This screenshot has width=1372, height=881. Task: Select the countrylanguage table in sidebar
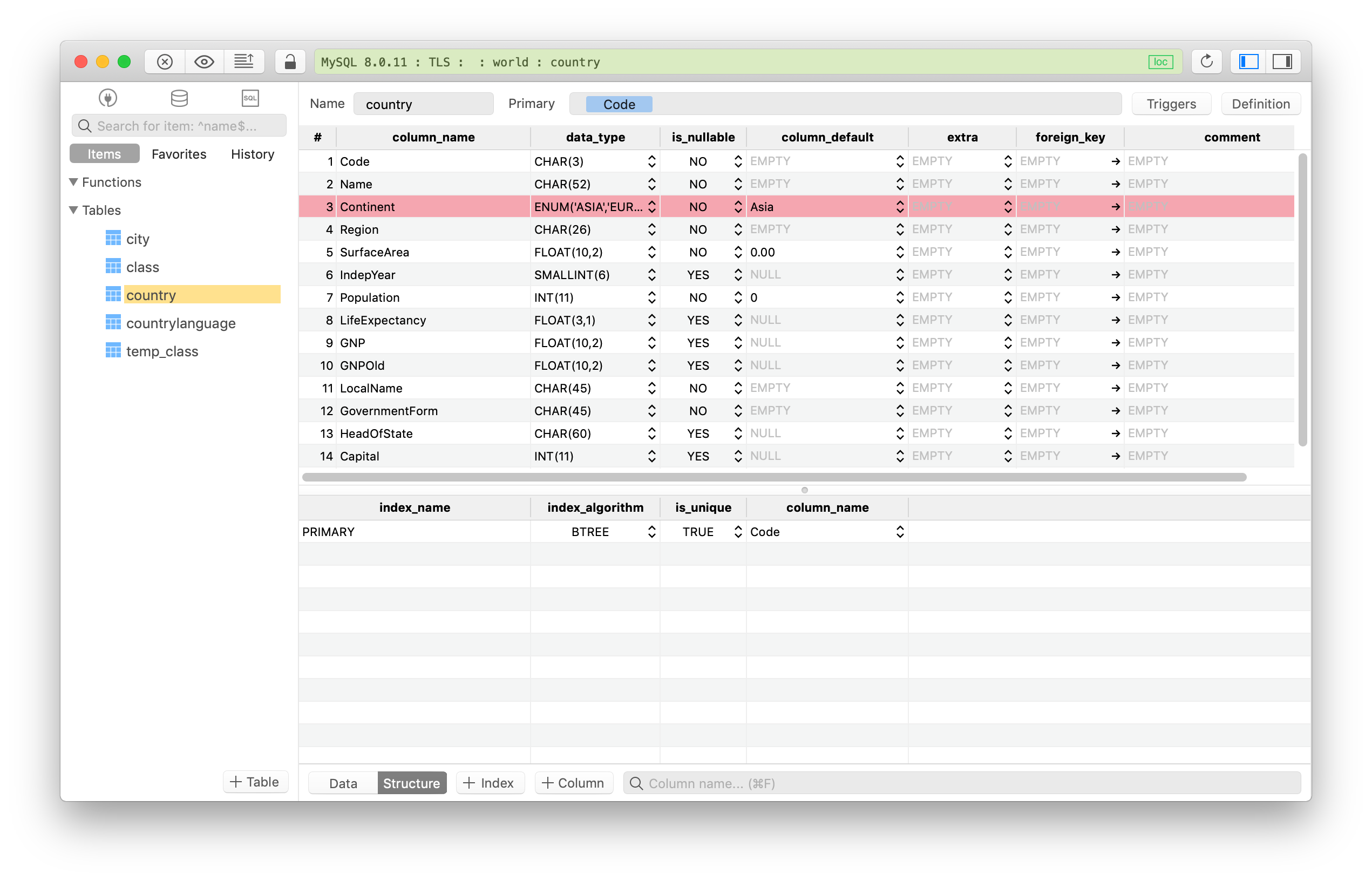tap(181, 322)
